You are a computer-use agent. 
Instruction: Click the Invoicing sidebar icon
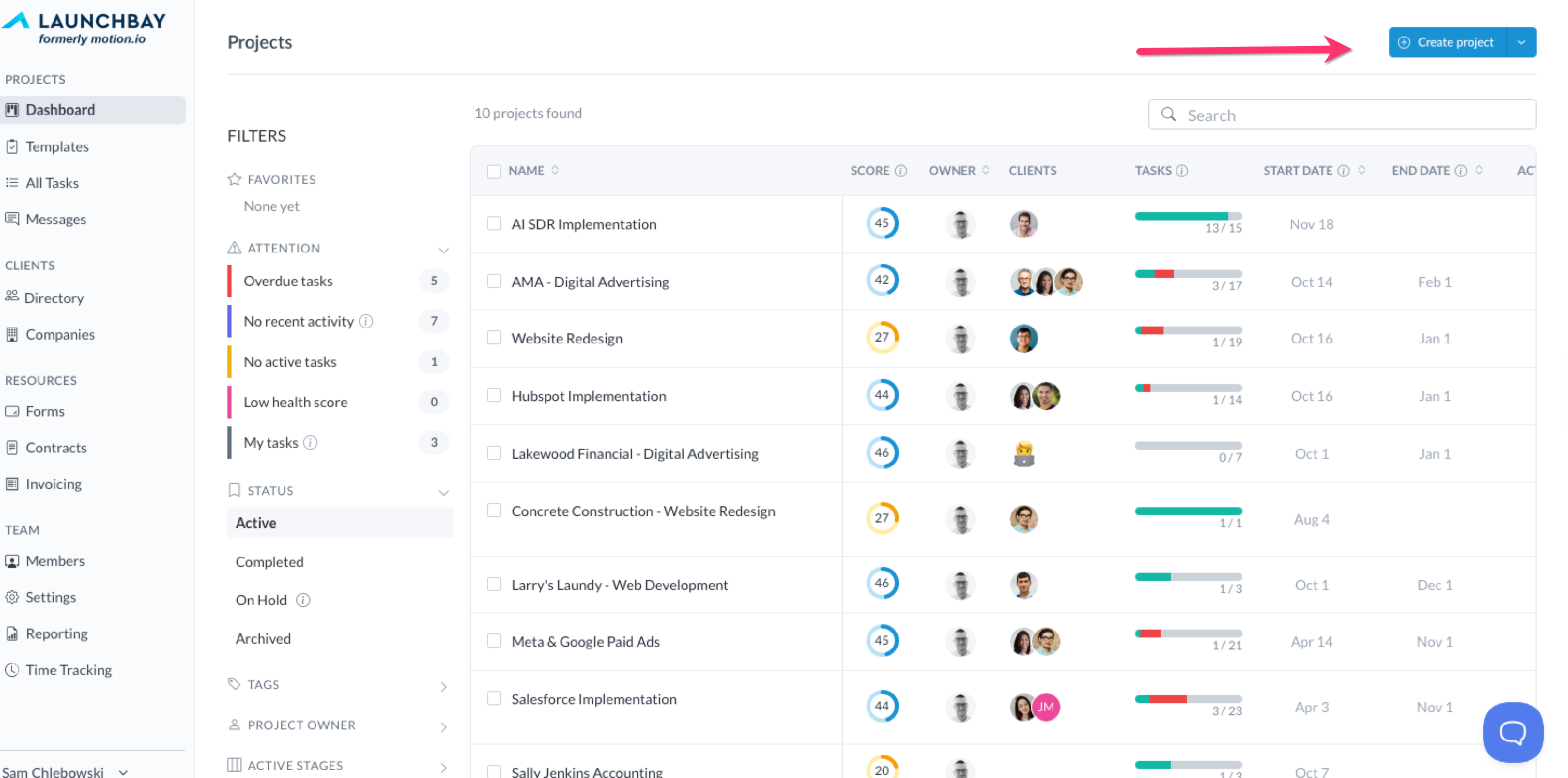(x=11, y=484)
